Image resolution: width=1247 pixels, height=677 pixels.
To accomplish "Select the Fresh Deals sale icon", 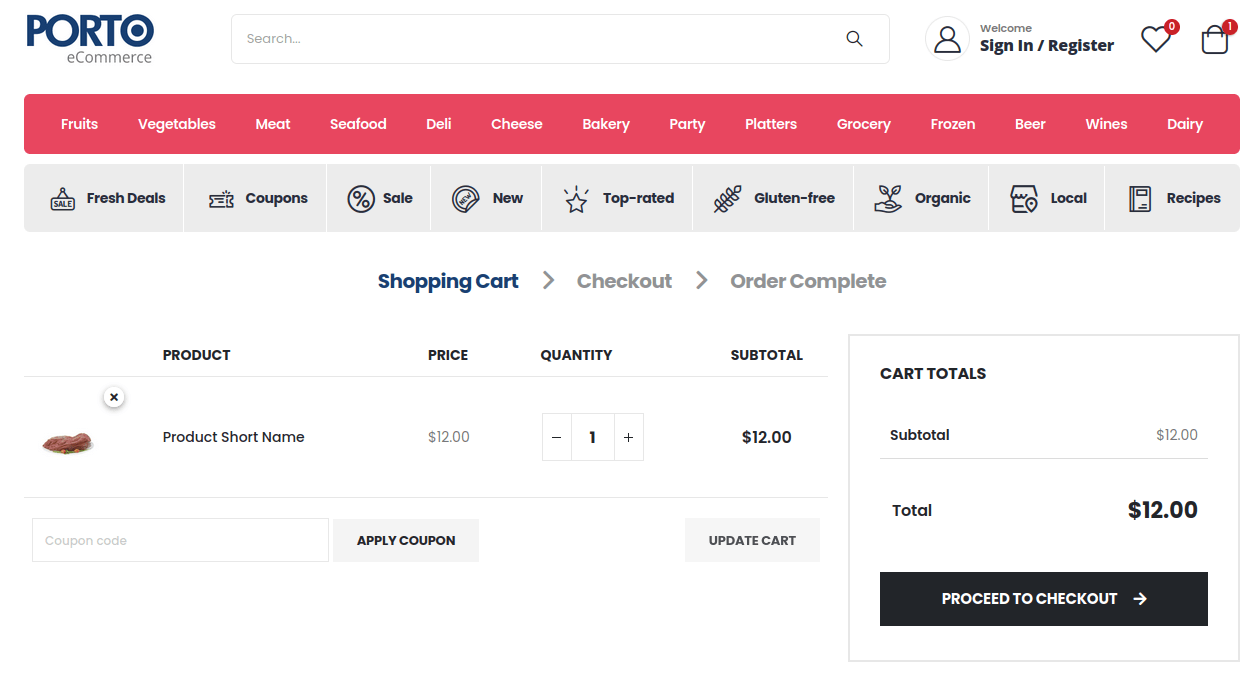I will click(x=62, y=198).
